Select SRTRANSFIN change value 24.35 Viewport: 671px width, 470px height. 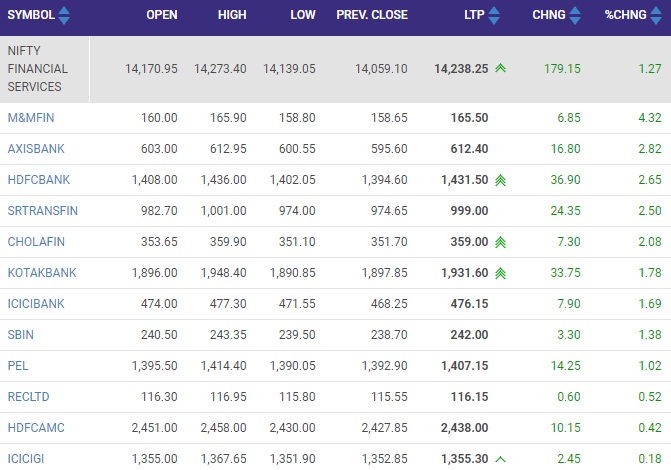[566, 211]
